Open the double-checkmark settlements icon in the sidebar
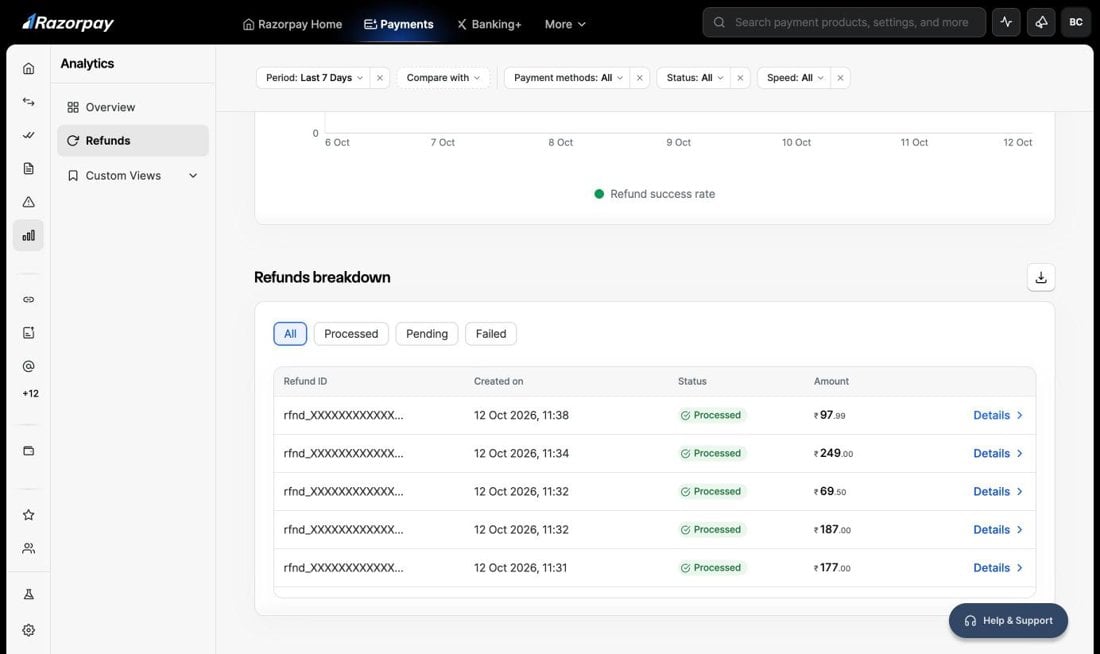This screenshot has width=1100, height=654. (x=28, y=135)
